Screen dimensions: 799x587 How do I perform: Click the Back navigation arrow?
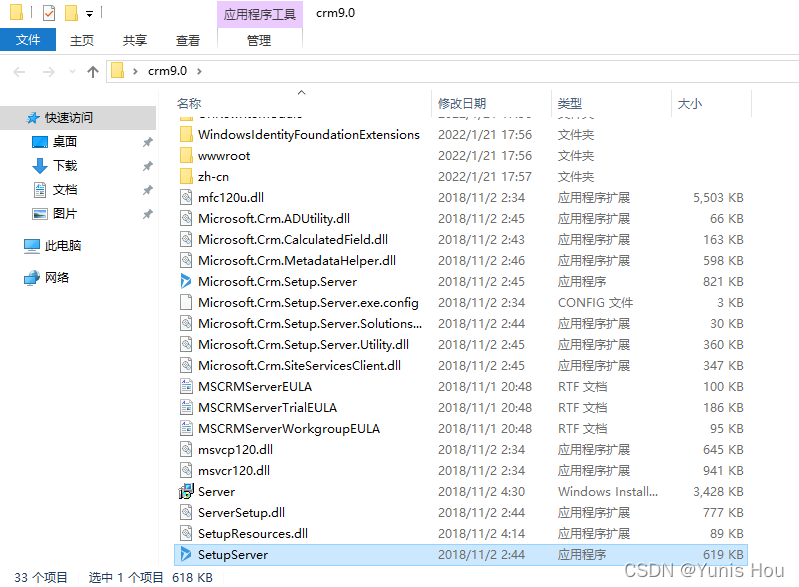pos(19,72)
